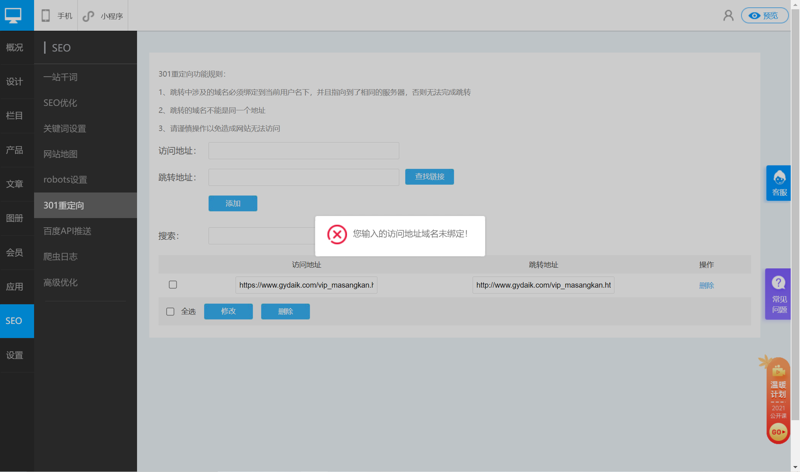Go to the 产品 section tab
Viewport: 800px width, 472px height.
(15, 150)
